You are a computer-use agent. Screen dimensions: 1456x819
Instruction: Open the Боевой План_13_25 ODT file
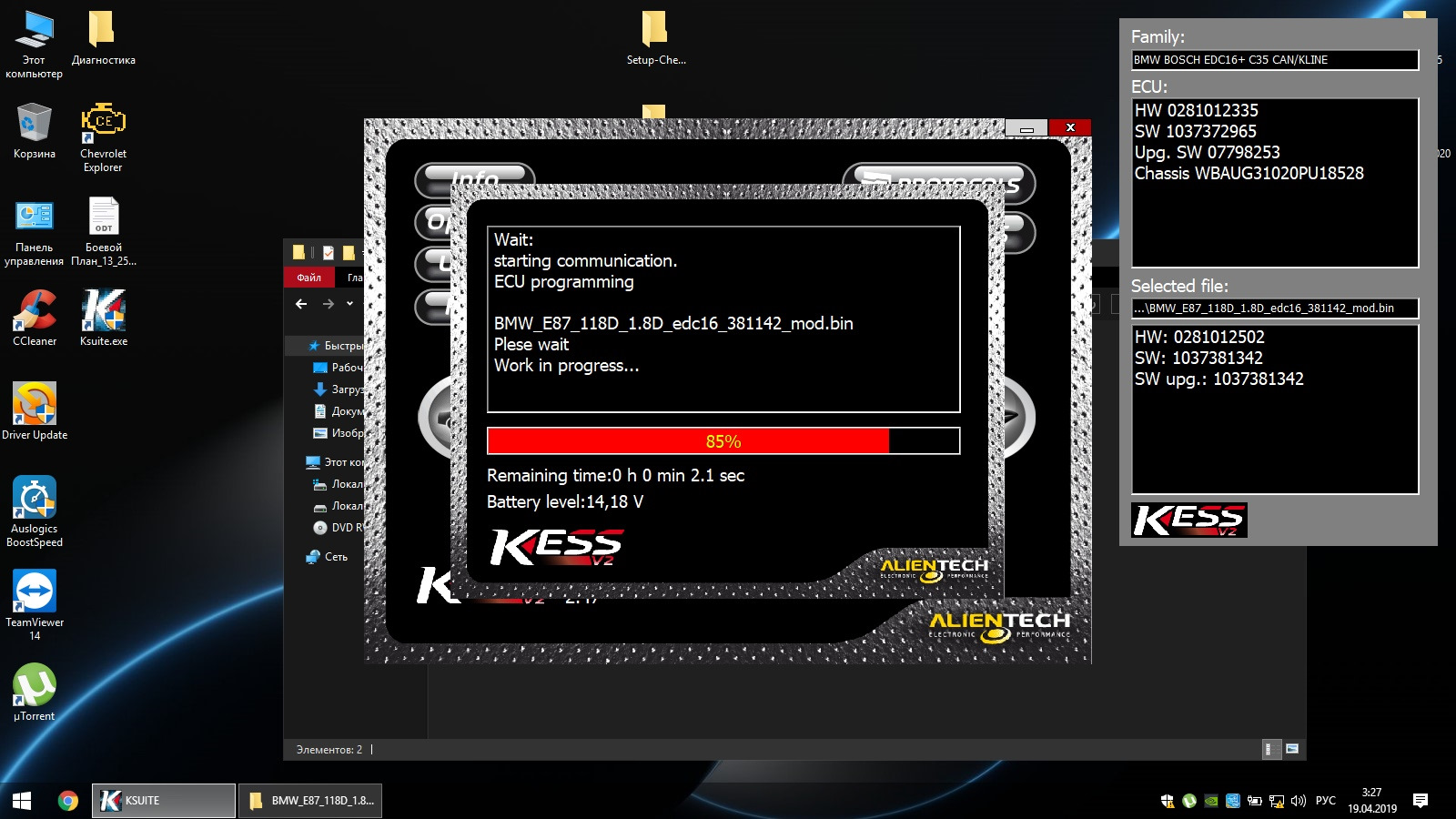click(x=103, y=232)
